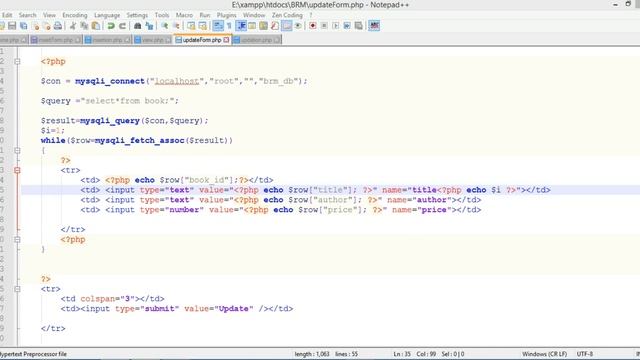The height and width of the screenshot is (360, 640).
Task: Play back the recorded macro icon
Action: click(336, 26)
